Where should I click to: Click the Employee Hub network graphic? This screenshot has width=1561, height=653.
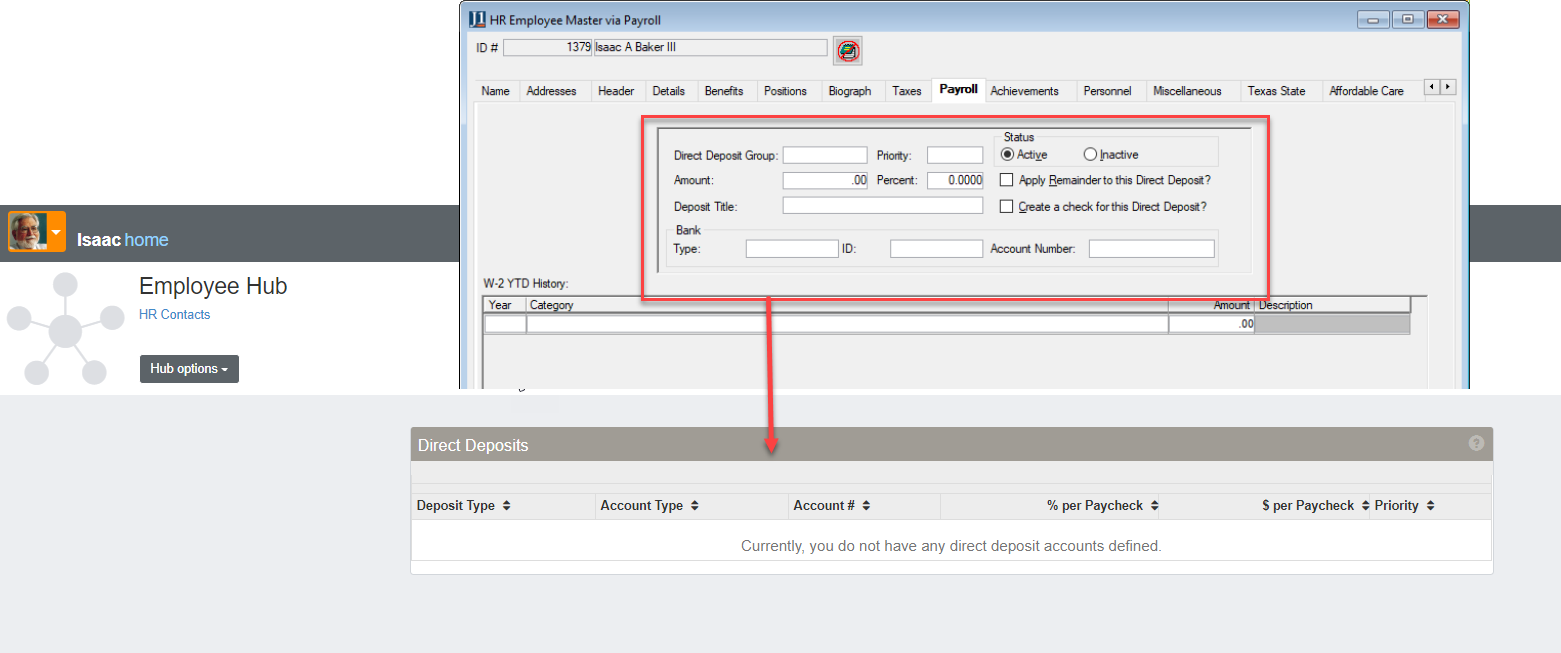64,329
